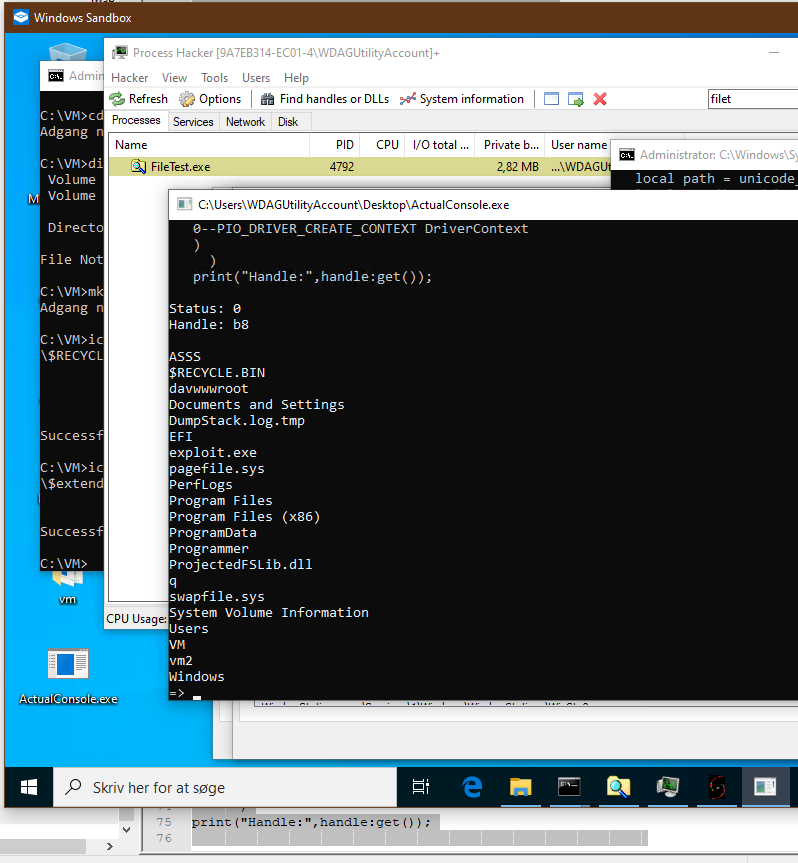Open File Explorer from the taskbar
Image resolution: width=798 pixels, height=863 pixels.
coord(520,788)
